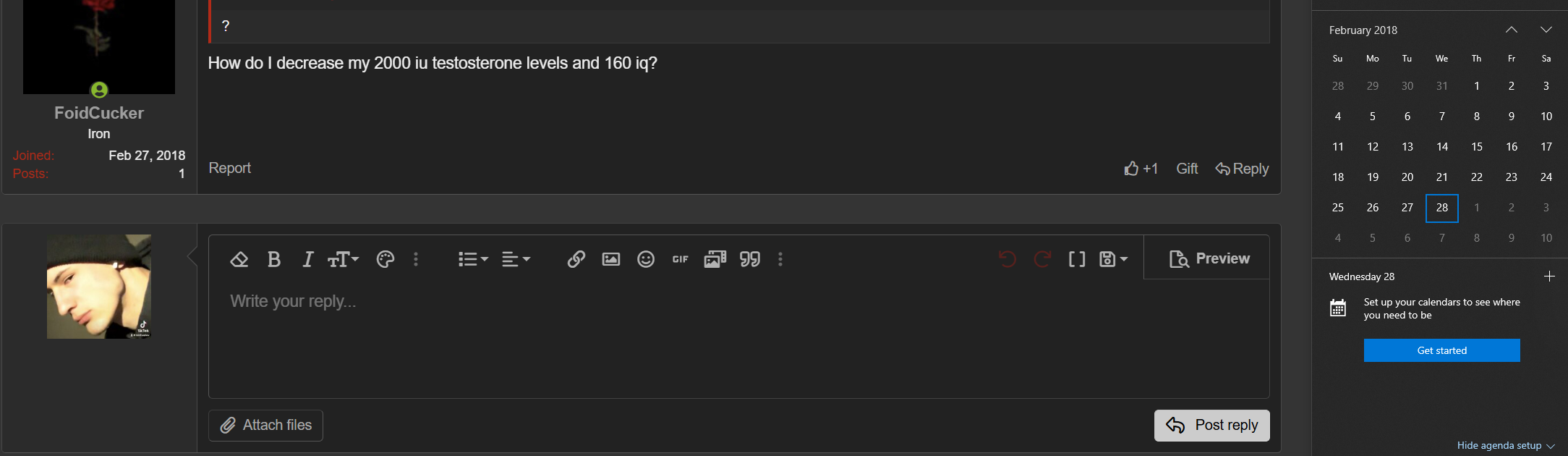
Task: Open the text alignment dropdown
Action: 516,259
